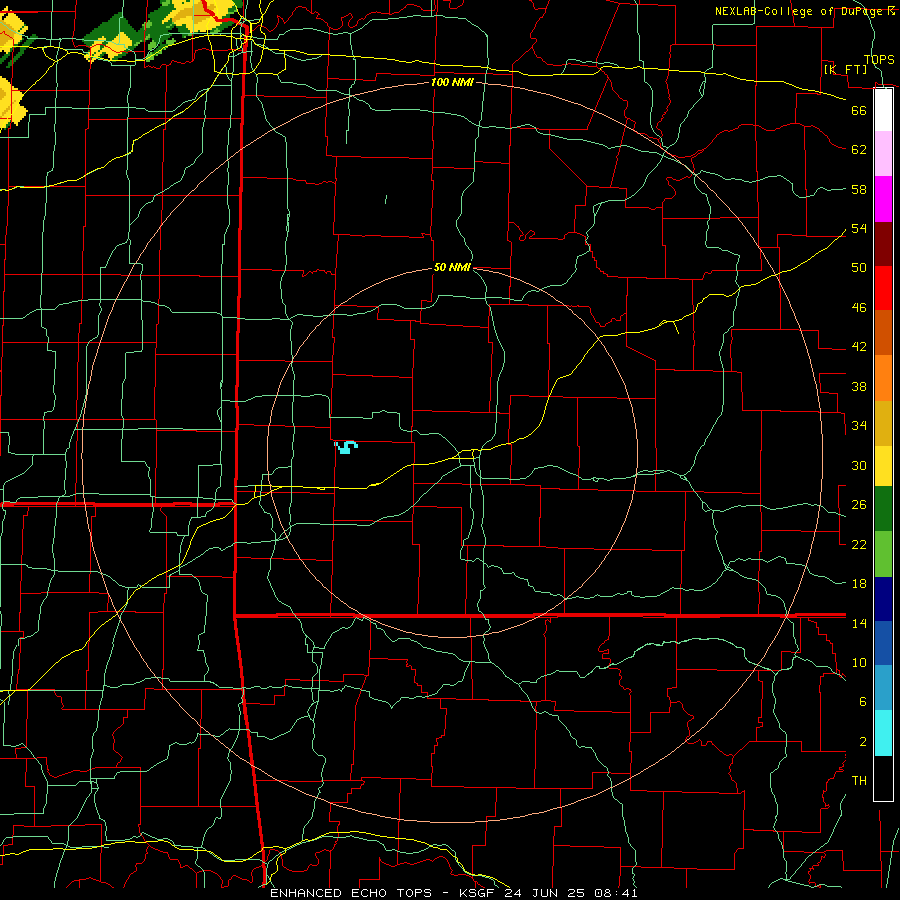Select the dark red legend band

pyautogui.click(x=883, y=244)
